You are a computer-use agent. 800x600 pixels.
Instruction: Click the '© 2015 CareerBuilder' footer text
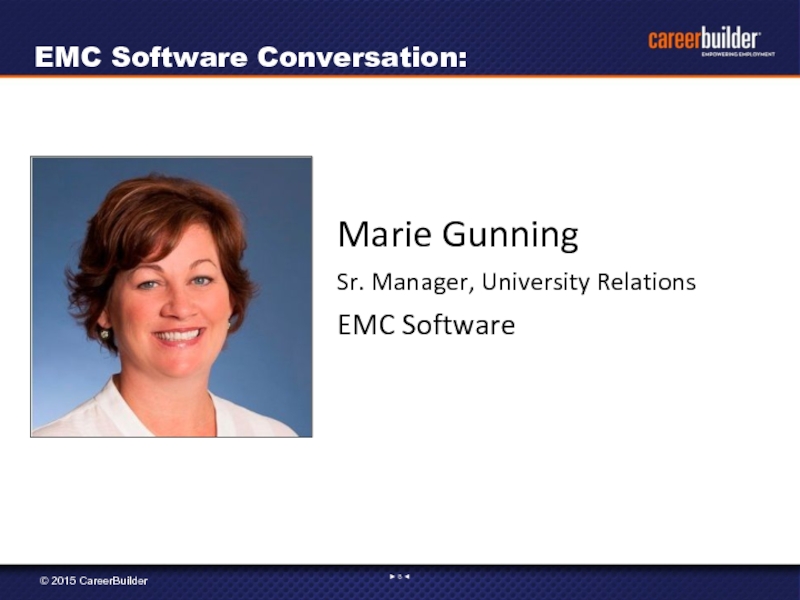tap(94, 581)
